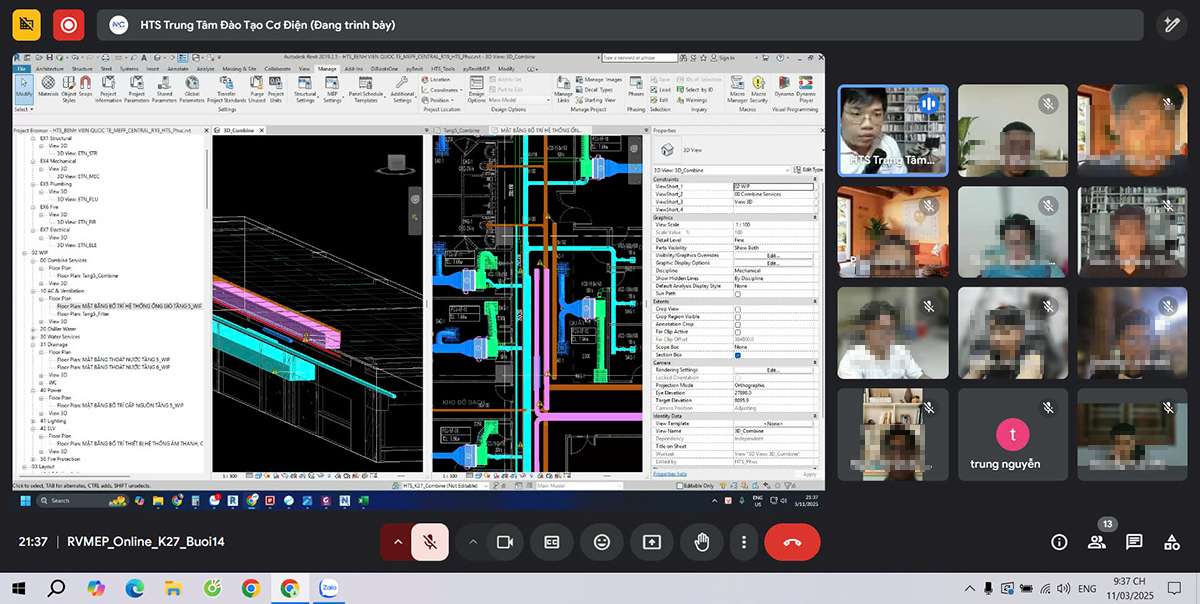Switch to the Architecture ribbon tab
This screenshot has width=1200, height=604.
coord(50,69)
